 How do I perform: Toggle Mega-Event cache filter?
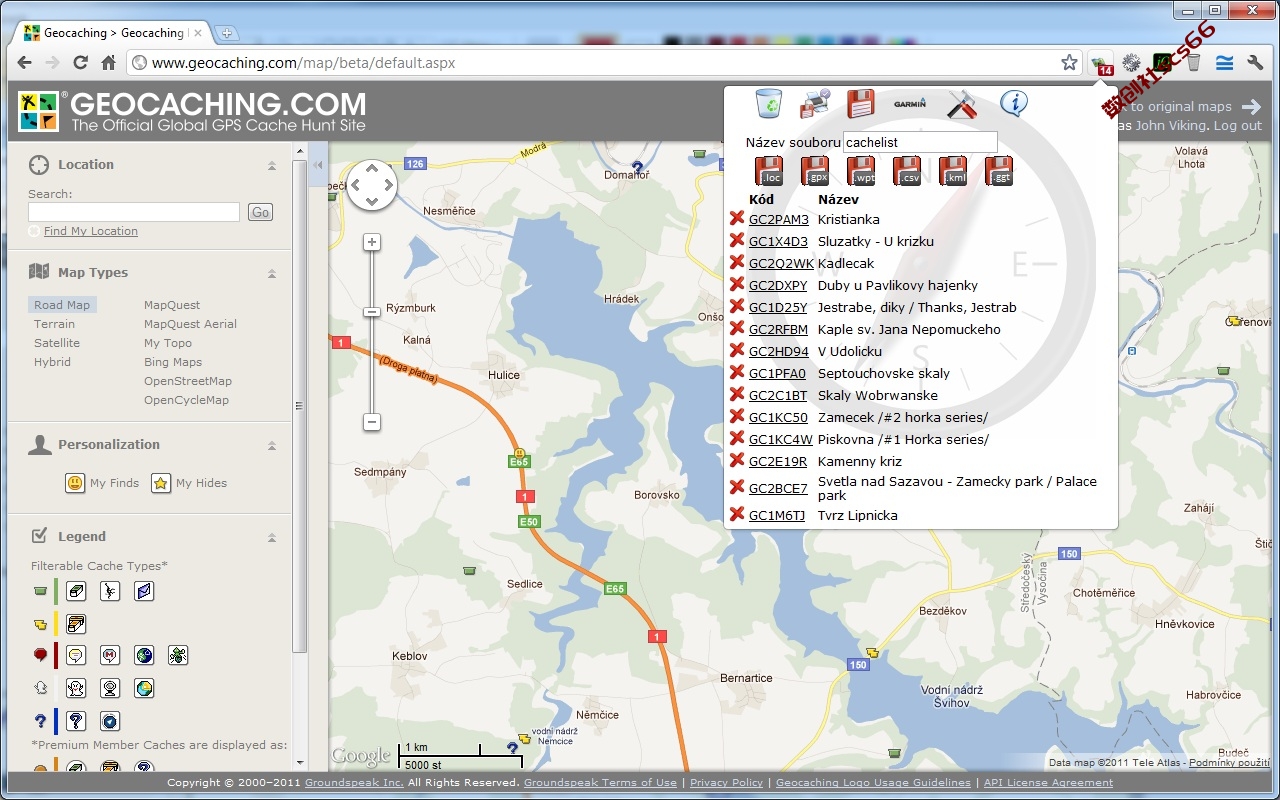coord(110,656)
